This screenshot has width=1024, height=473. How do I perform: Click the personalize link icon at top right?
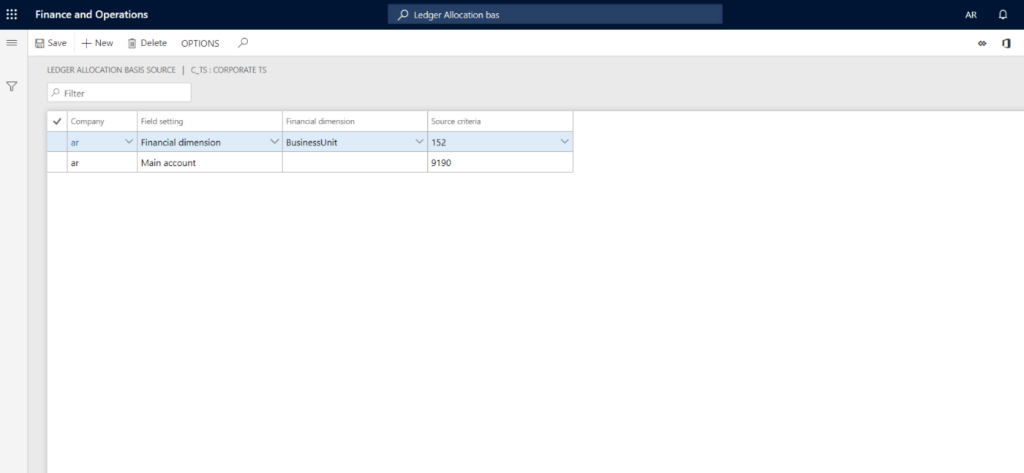(982, 43)
